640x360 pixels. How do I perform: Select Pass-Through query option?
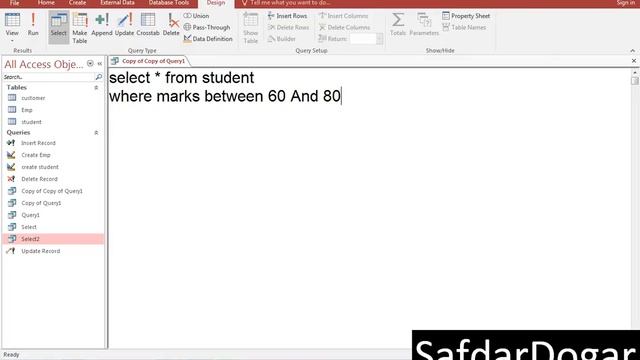pos(207,27)
